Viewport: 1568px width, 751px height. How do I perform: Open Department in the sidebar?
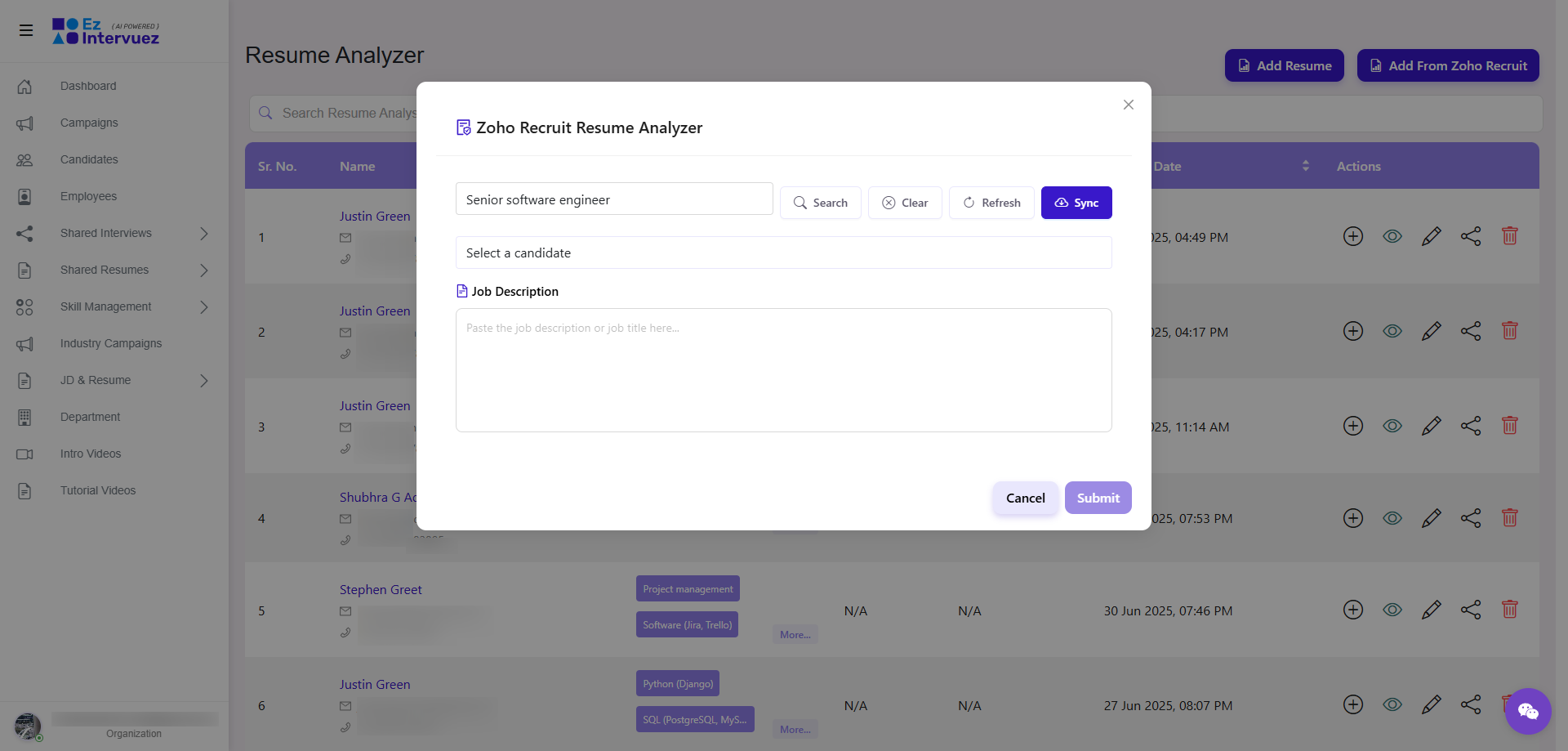click(x=90, y=417)
